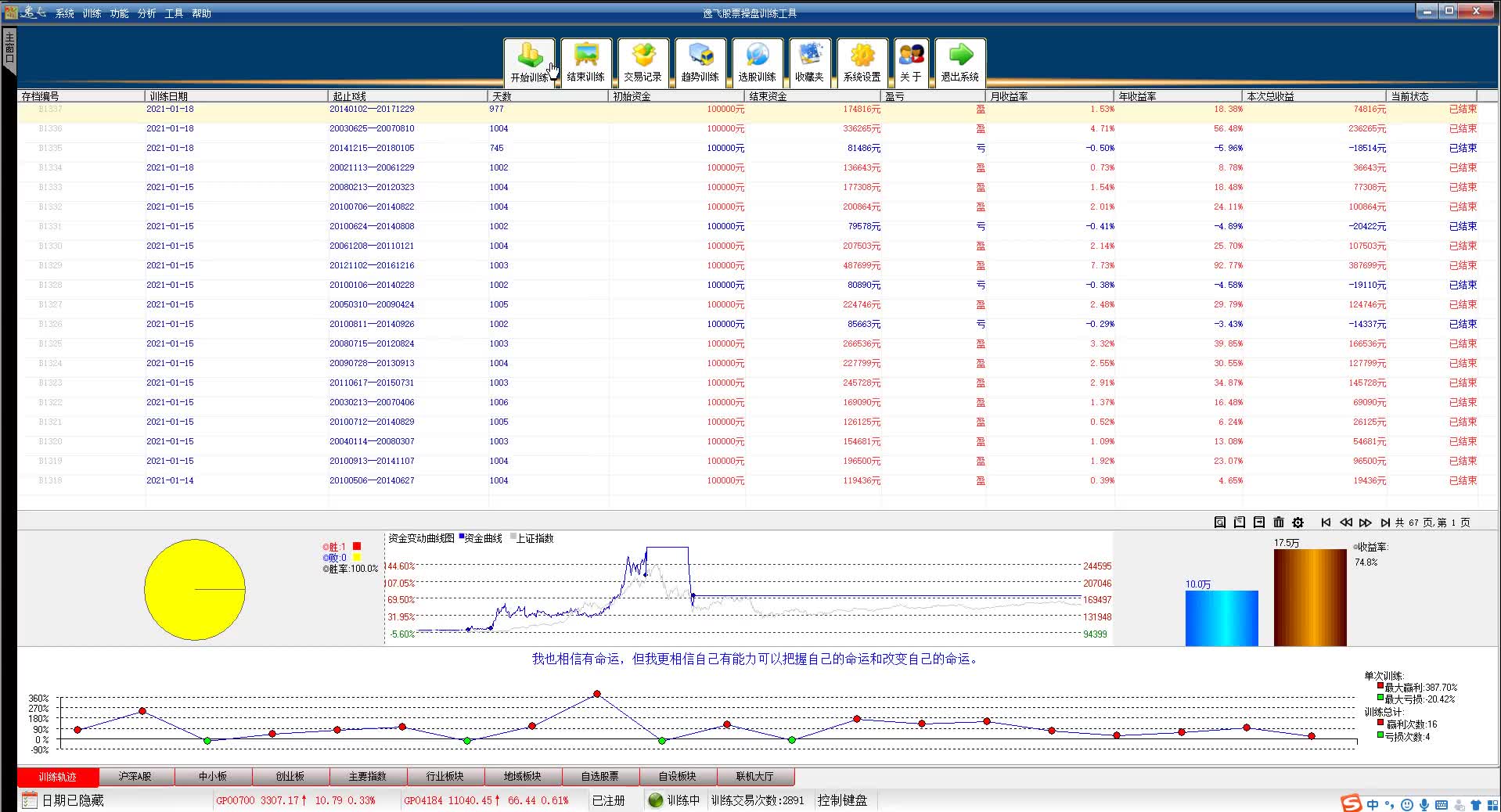Click the Sogou emoji smiley icon
Screen dimensions: 1501x812
pos(1406,804)
